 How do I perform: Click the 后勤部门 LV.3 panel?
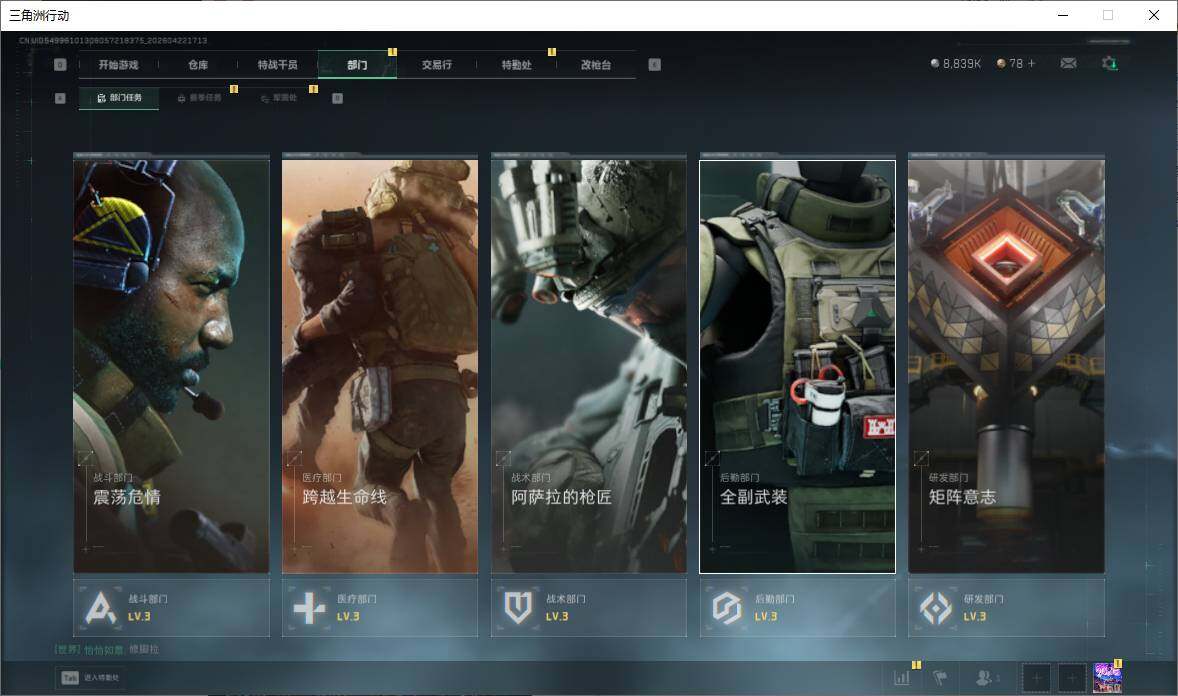[797, 607]
